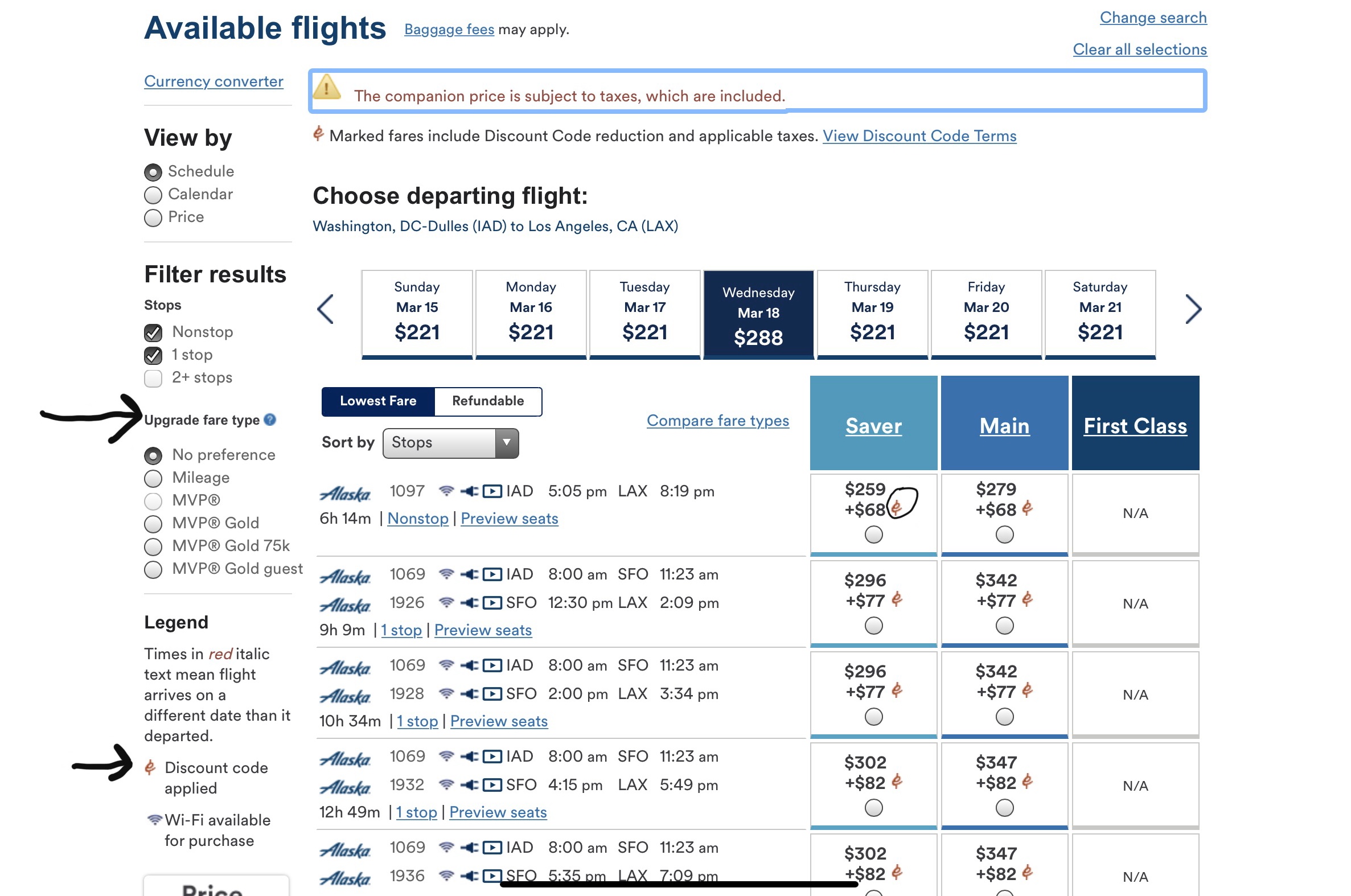The image size is (1351, 896).
Task: Click the right arrow to see later dates
Action: click(x=1194, y=309)
